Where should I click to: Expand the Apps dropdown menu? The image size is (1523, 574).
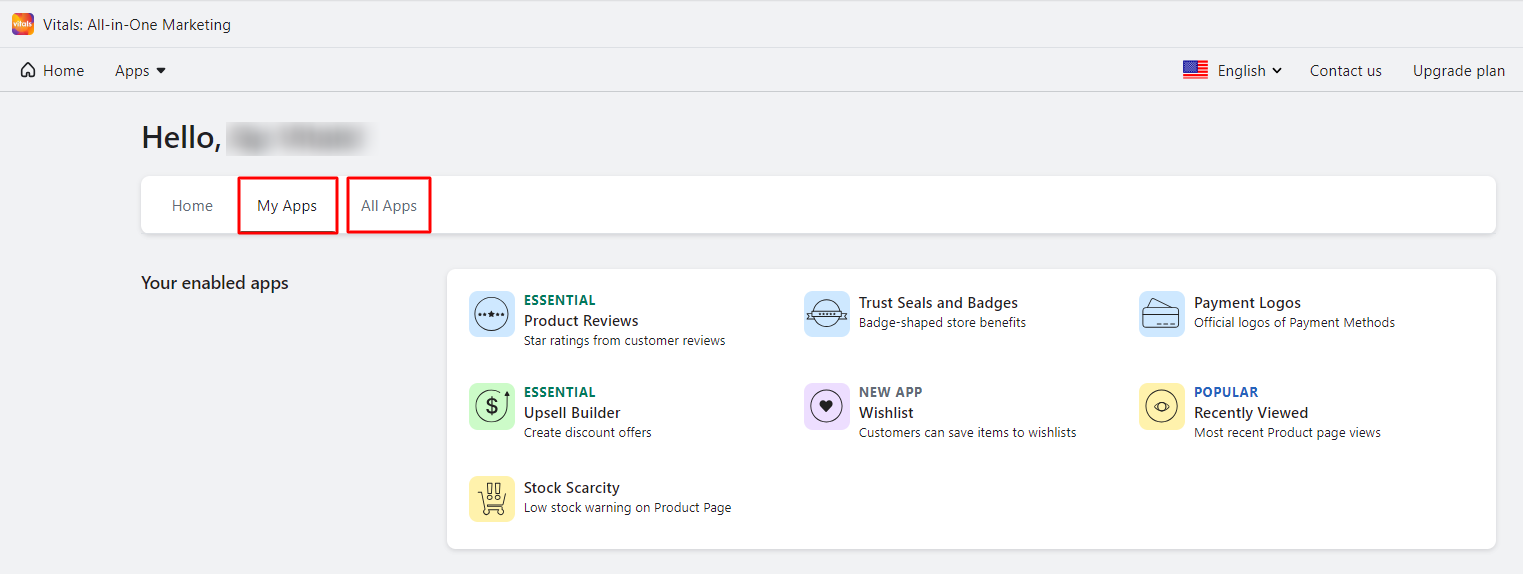pyautogui.click(x=140, y=70)
